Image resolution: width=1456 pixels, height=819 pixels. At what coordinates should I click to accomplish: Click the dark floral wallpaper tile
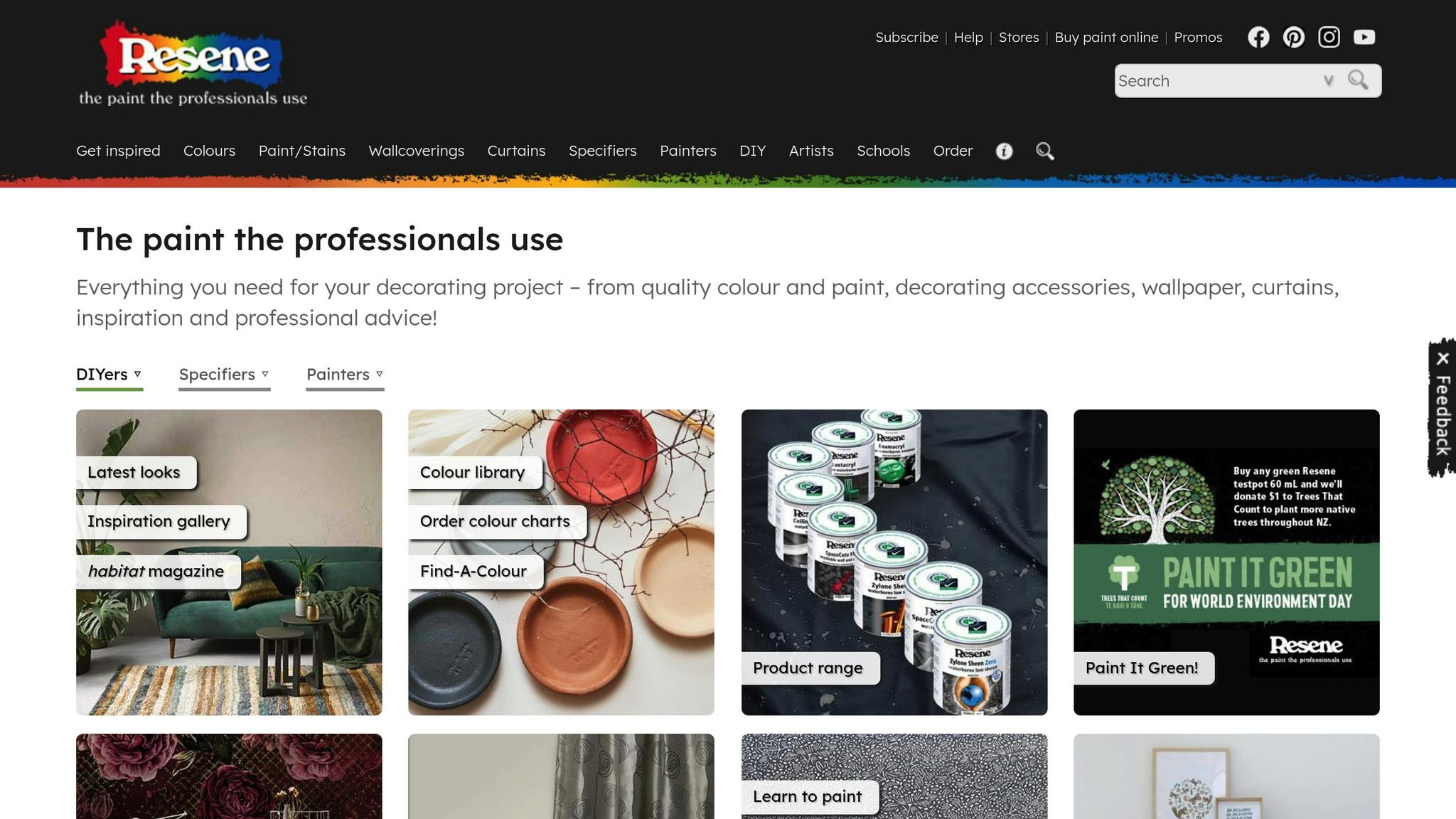click(x=229, y=776)
